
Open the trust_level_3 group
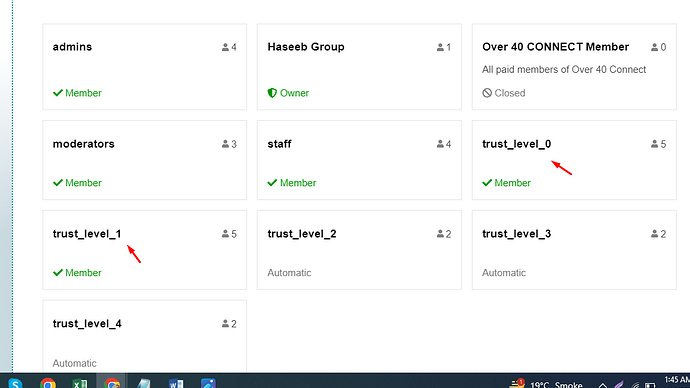pyautogui.click(x=574, y=250)
